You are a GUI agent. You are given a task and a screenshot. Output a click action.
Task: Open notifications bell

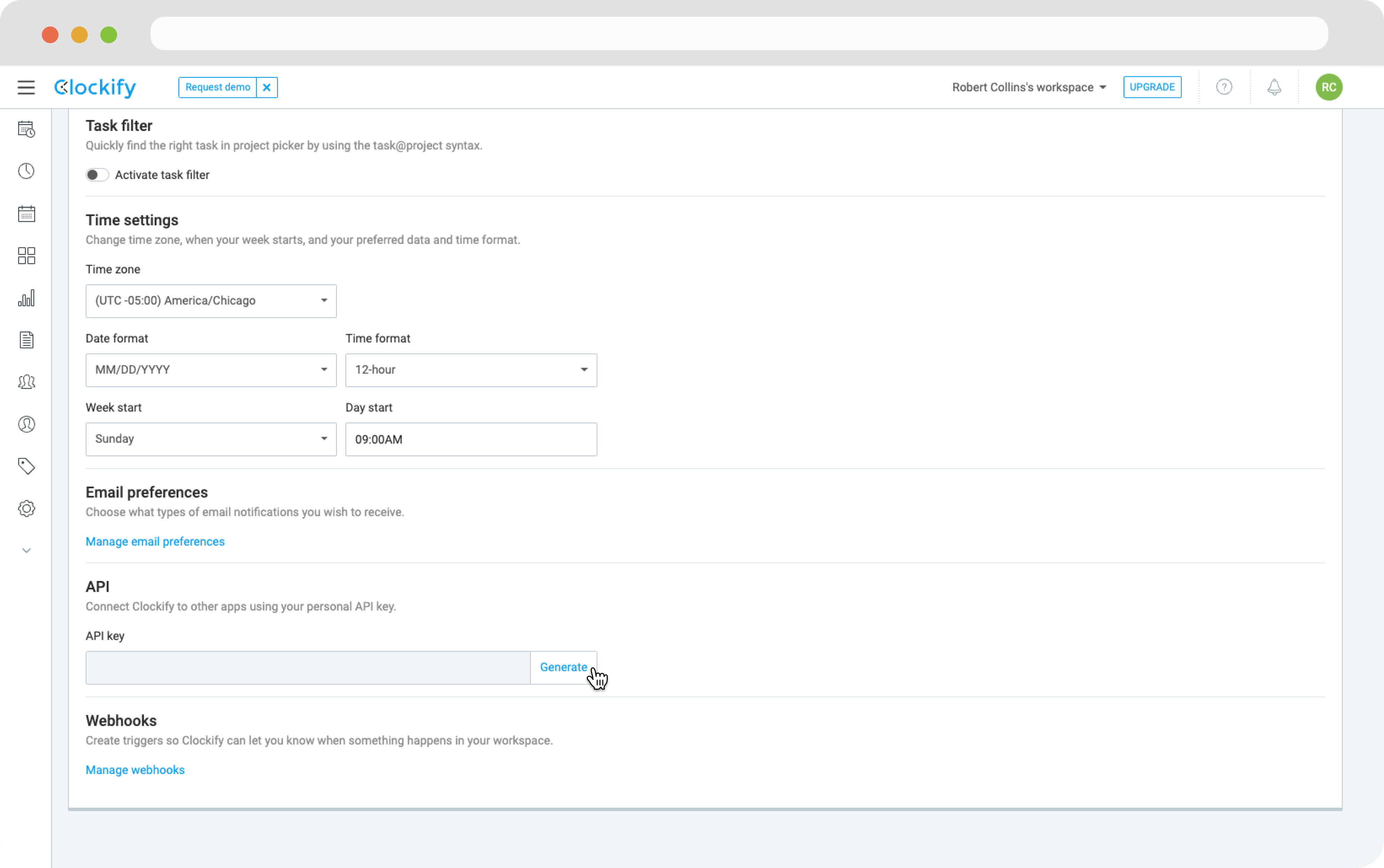pos(1274,87)
